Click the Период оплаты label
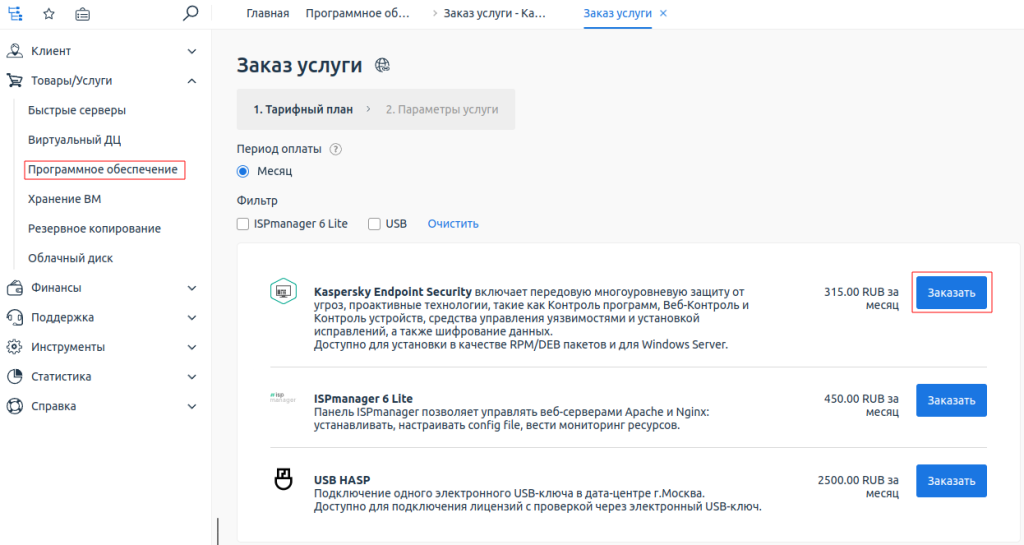This screenshot has width=1024, height=545. (x=279, y=149)
